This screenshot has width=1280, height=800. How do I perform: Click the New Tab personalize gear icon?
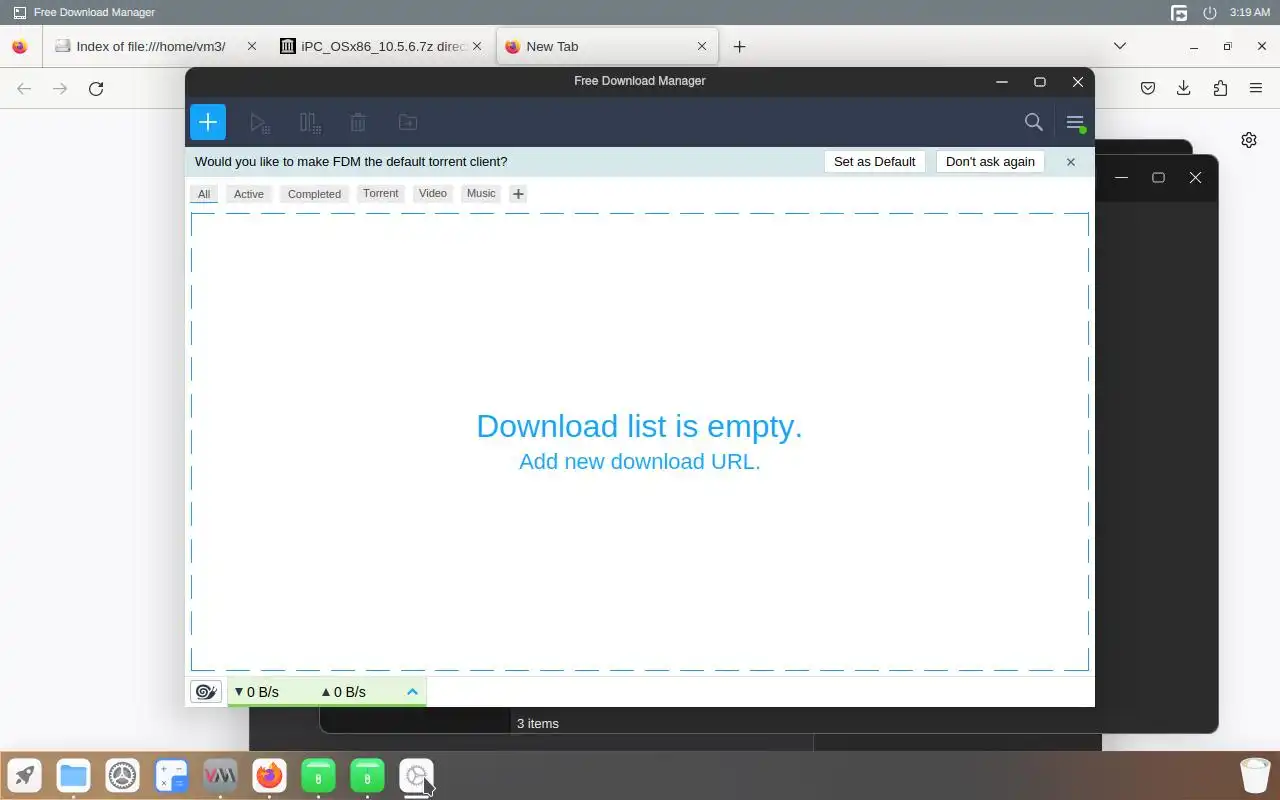click(1249, 140)
